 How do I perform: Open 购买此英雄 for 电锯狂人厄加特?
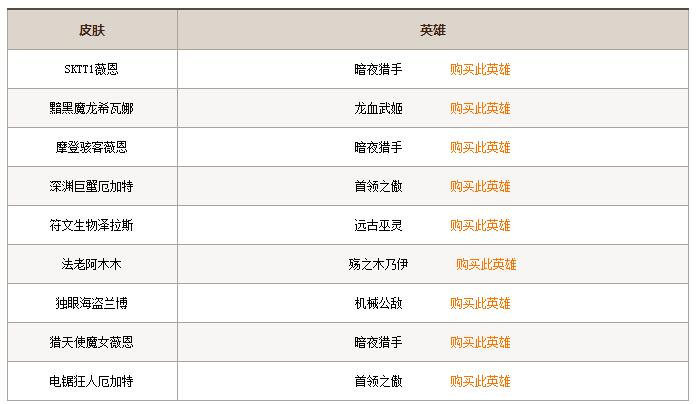480,381
